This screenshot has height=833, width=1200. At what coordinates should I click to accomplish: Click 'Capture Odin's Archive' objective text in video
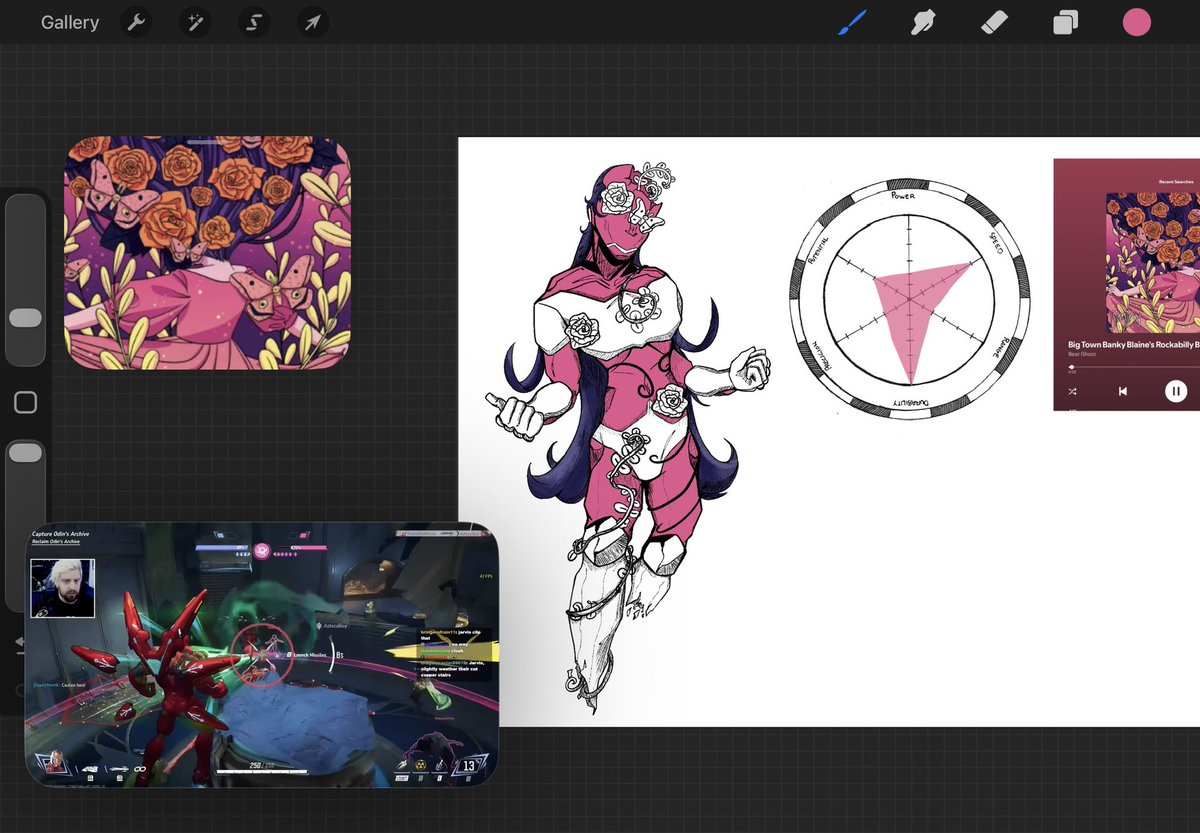click(x=60, y=534)
